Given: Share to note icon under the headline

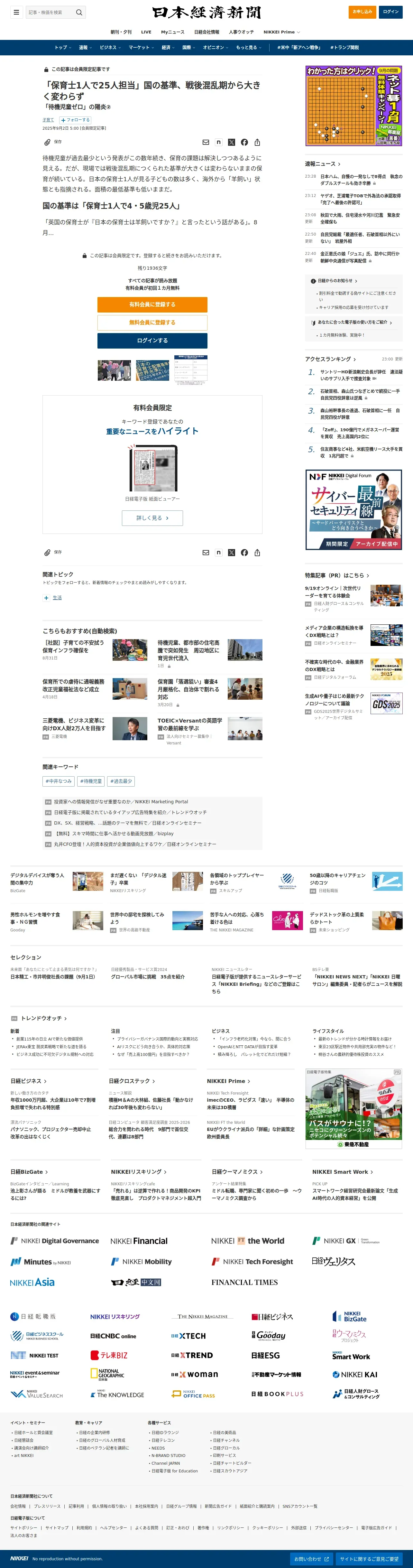Looking at the screenshot, I should coord(218,143).
